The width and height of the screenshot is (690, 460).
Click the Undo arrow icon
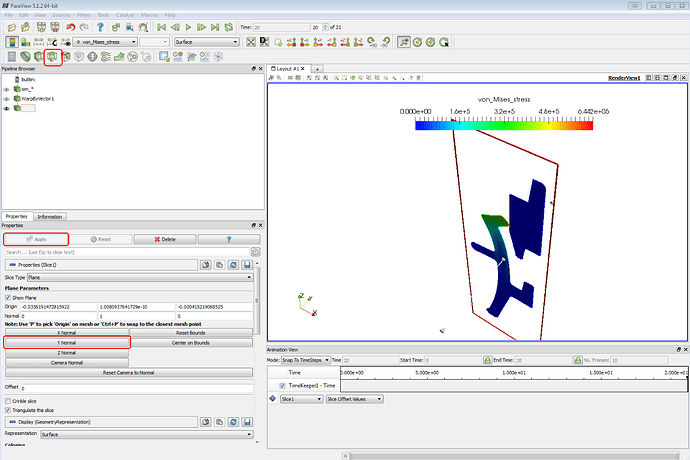click(x=69, y=29)
